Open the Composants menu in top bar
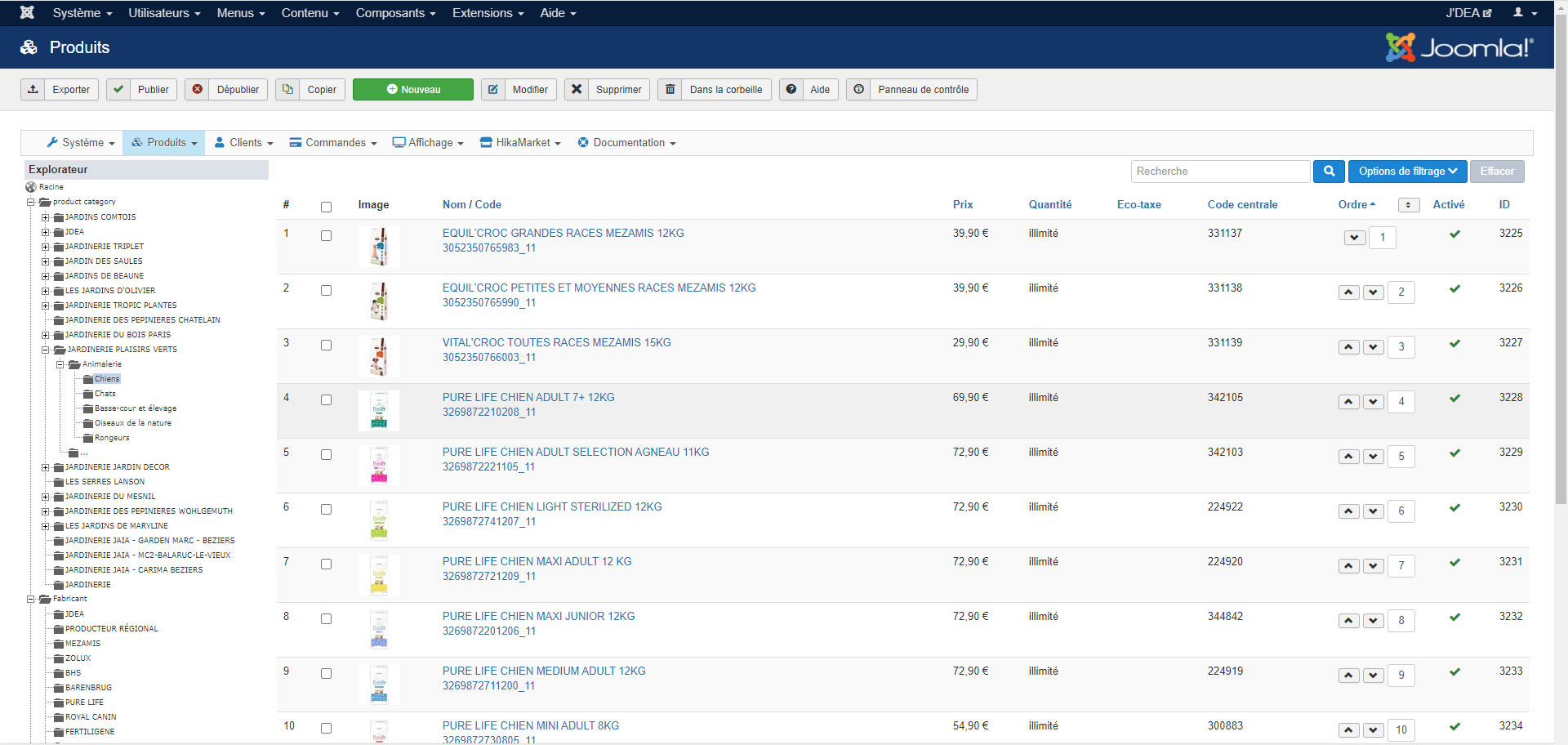 pos(395,13)
